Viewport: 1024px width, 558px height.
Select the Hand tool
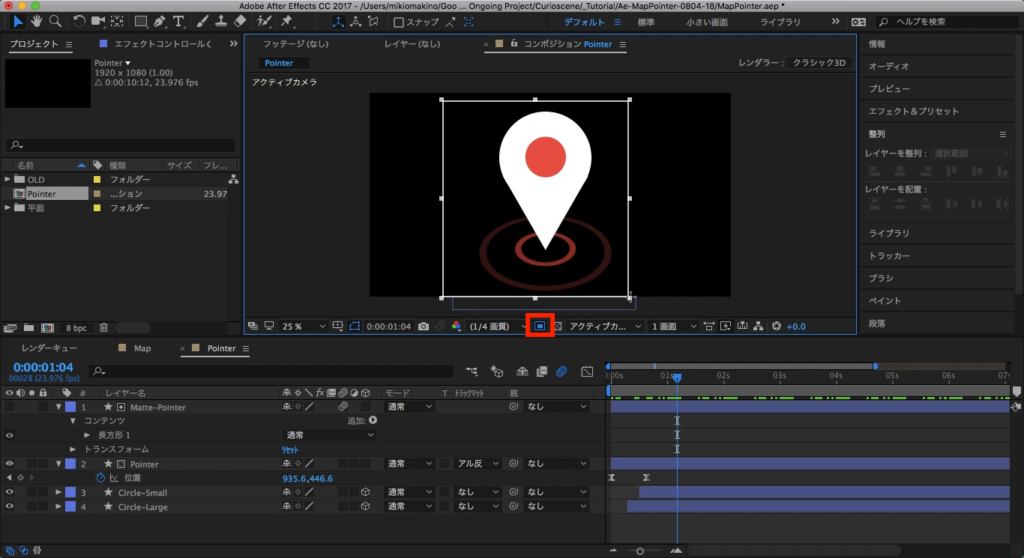(37, 21)
